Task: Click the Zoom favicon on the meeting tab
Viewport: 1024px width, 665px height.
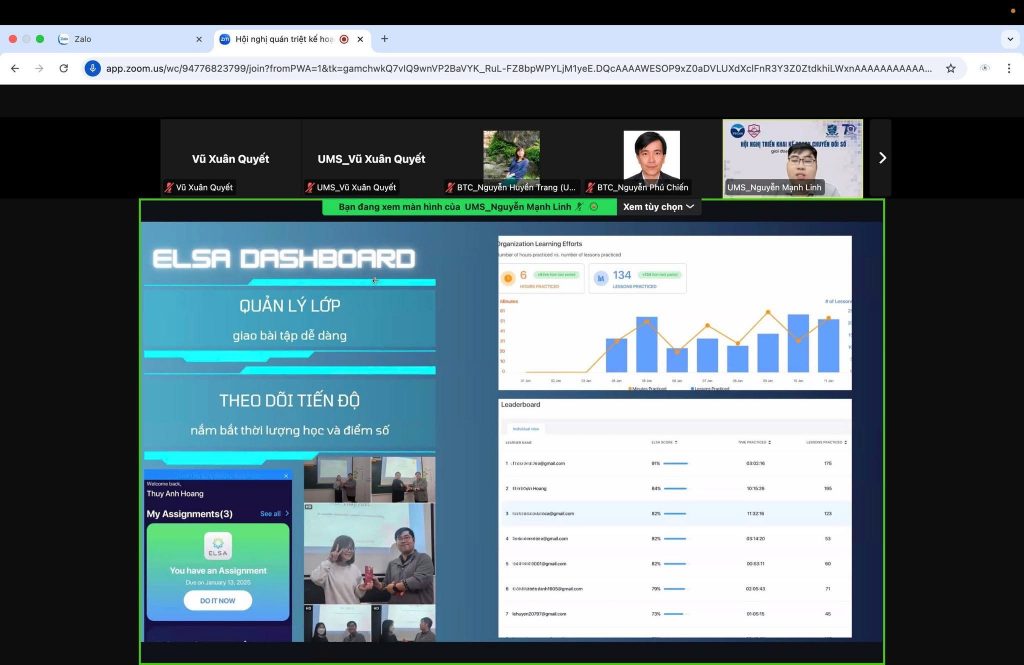Action: (225, 39)
